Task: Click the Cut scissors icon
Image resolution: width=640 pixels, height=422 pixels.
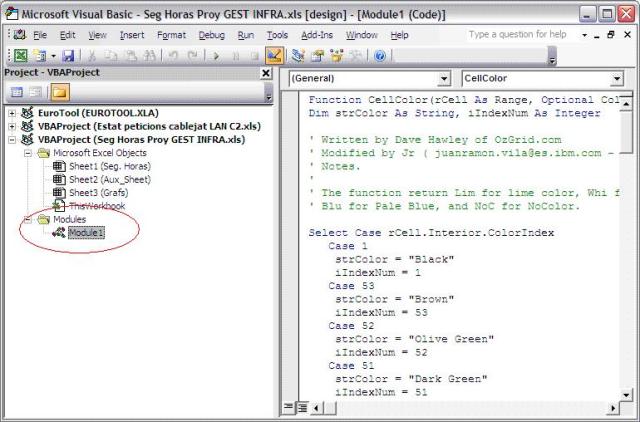Action: 92,55
